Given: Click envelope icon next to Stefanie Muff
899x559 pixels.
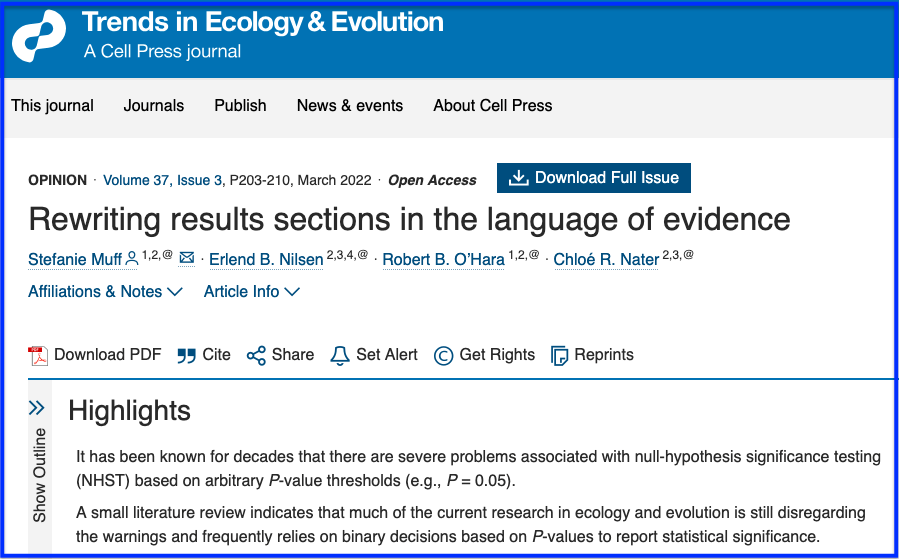Looking at the screenshot, I should tap(187, 259).
